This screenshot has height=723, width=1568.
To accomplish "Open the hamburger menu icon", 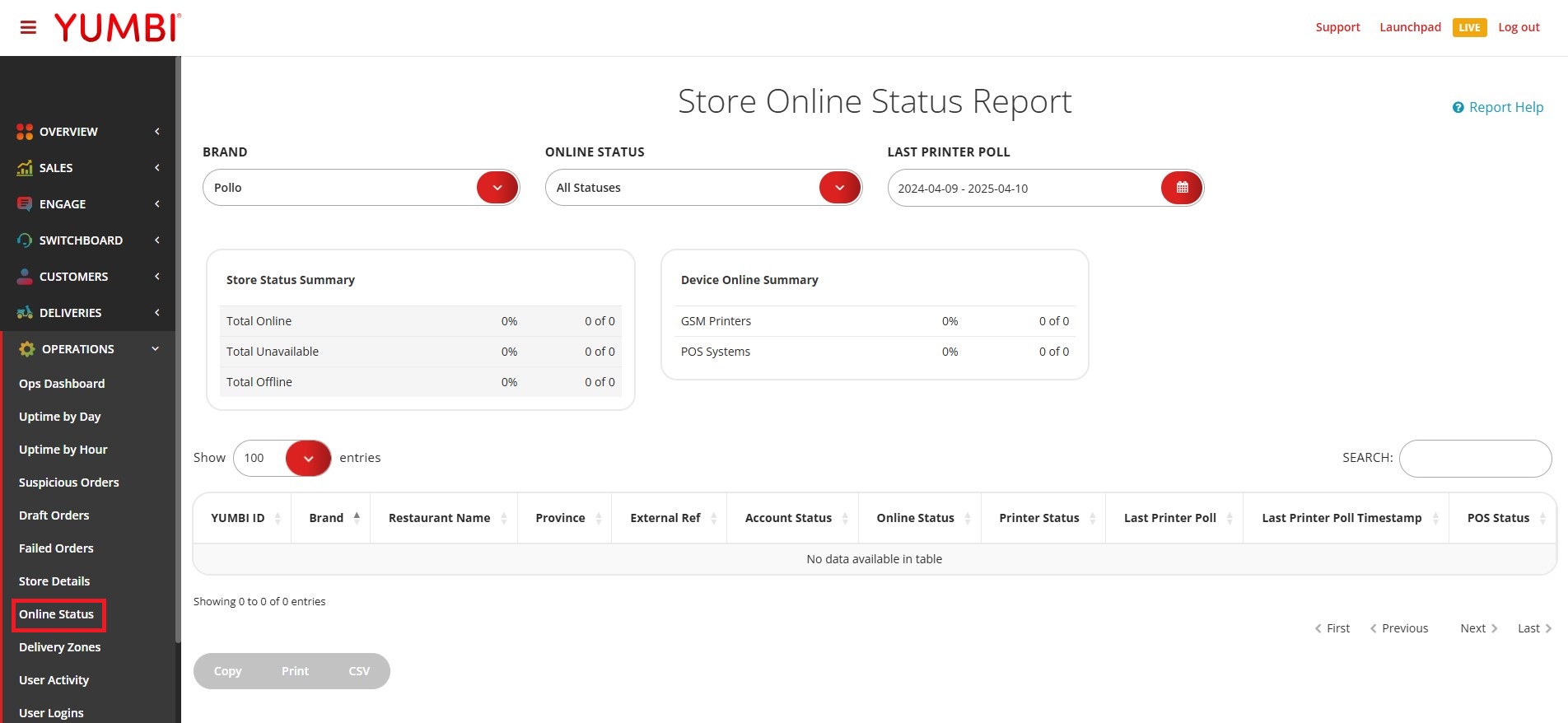I will click(28, 27).
